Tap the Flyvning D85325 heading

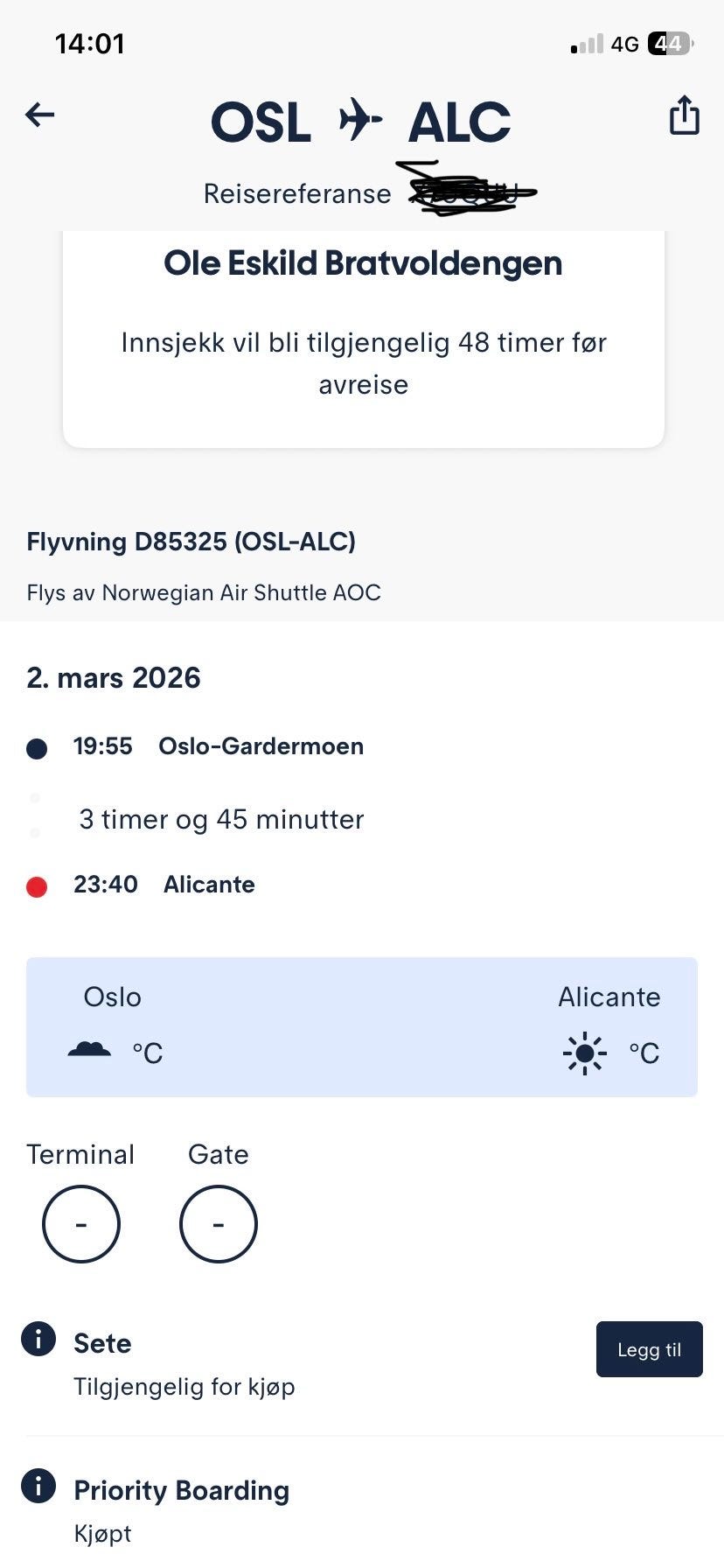coord(191,542)
